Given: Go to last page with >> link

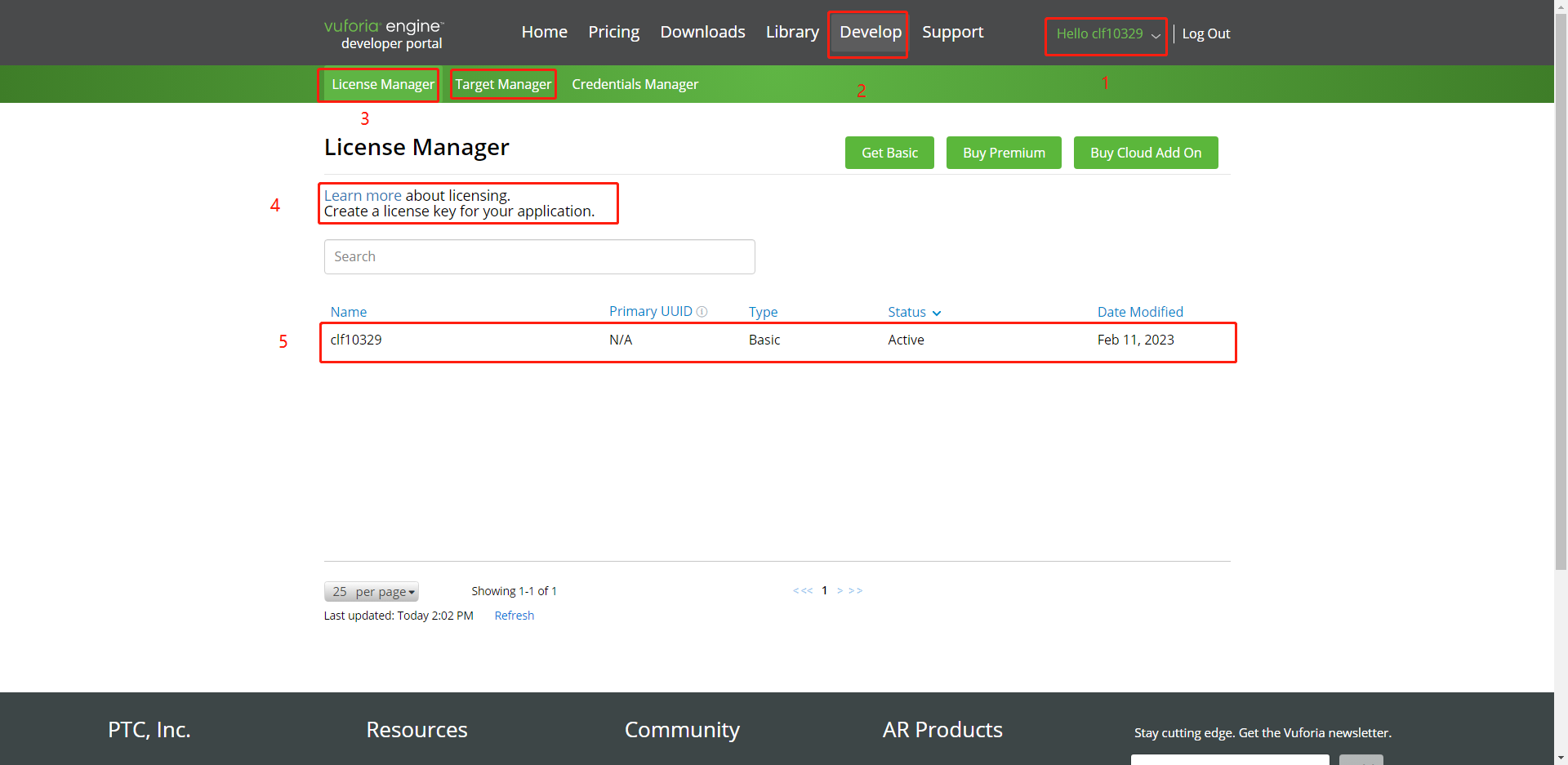Looking at the screenshot, I should pyautogui.click(x=856, y=590).
